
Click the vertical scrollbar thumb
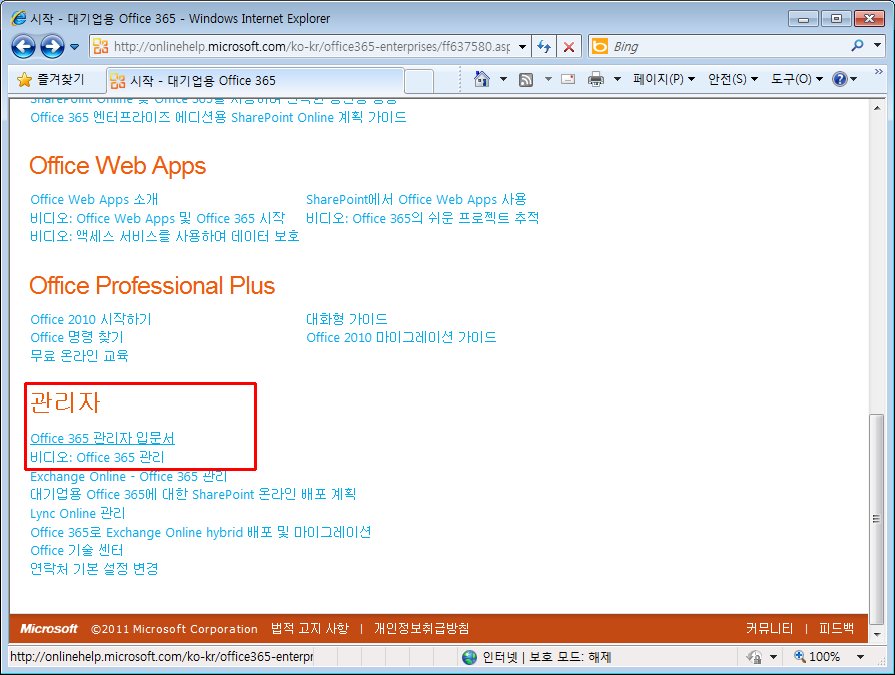877,518
